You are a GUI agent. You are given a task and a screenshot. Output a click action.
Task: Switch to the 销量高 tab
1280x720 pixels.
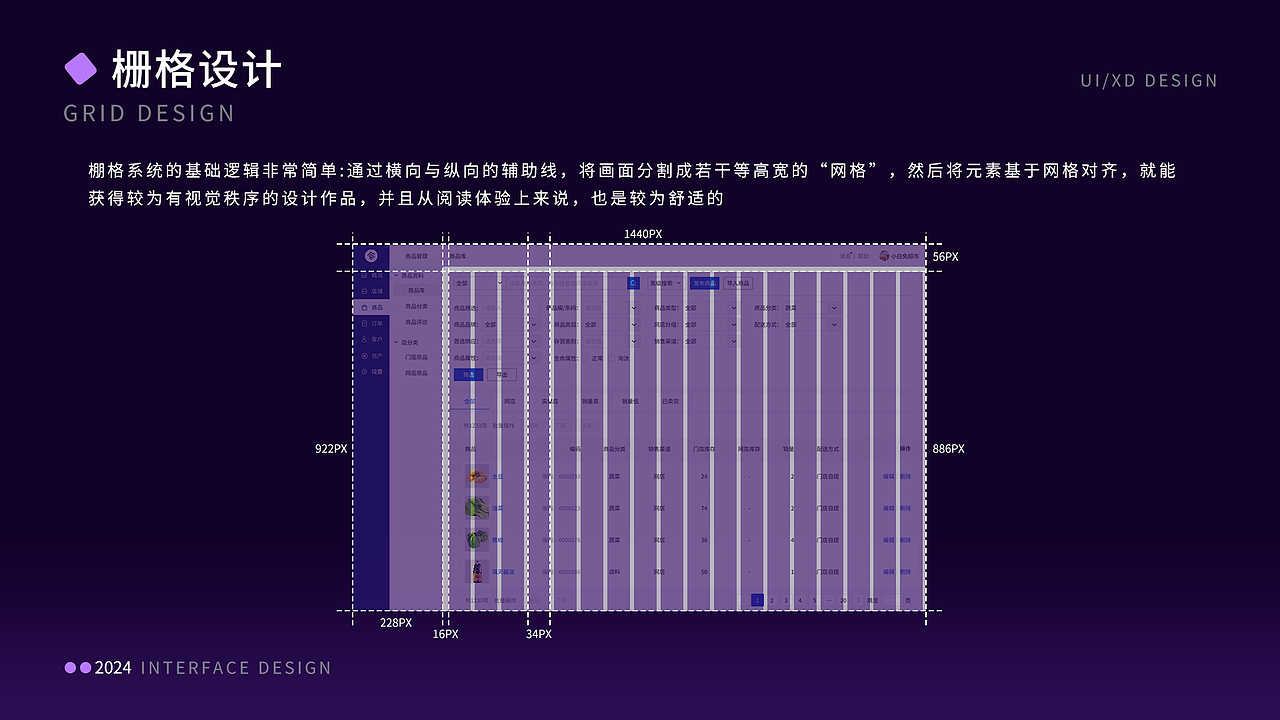pos(590,401)
